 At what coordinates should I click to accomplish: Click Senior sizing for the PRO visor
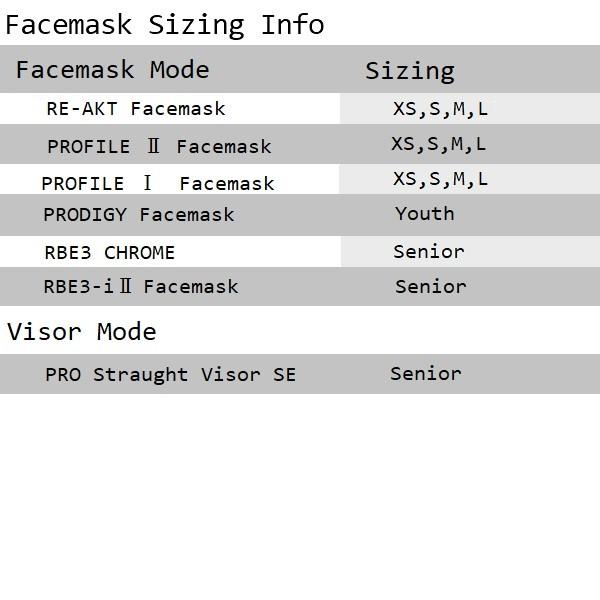426,374
